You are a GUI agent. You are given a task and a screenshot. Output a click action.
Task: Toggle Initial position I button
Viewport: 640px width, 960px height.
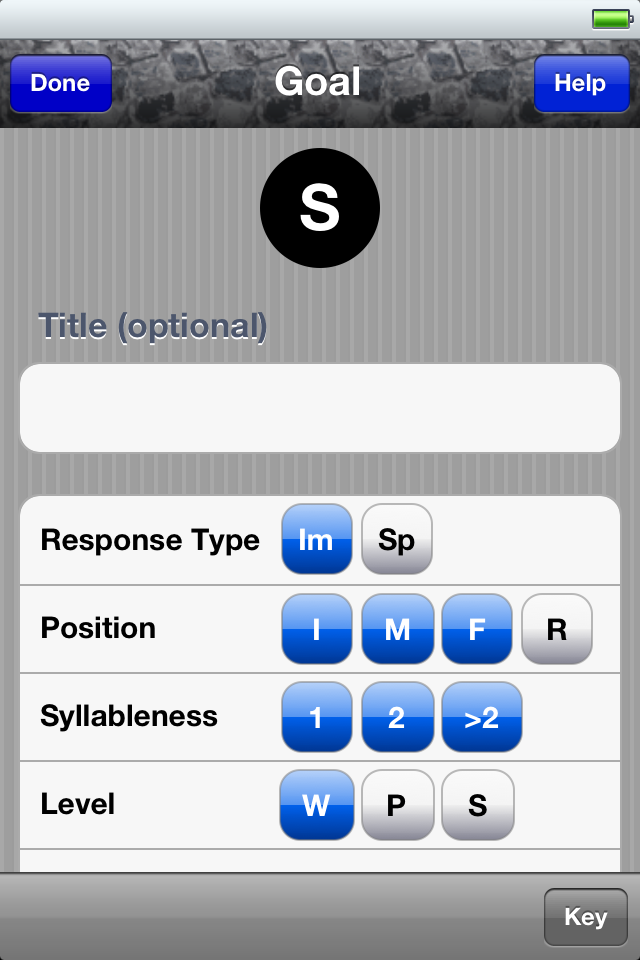point(317,629)
